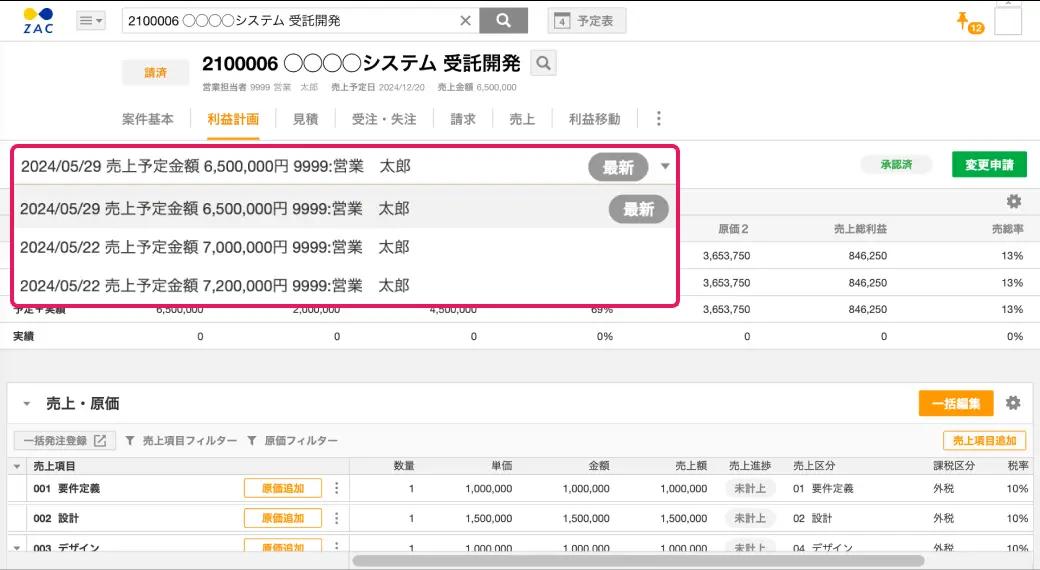The height and width of the screenshot is (570, 1040).
Task: Click the search magnifier button in top bar
Action: (x=503, y=20)
